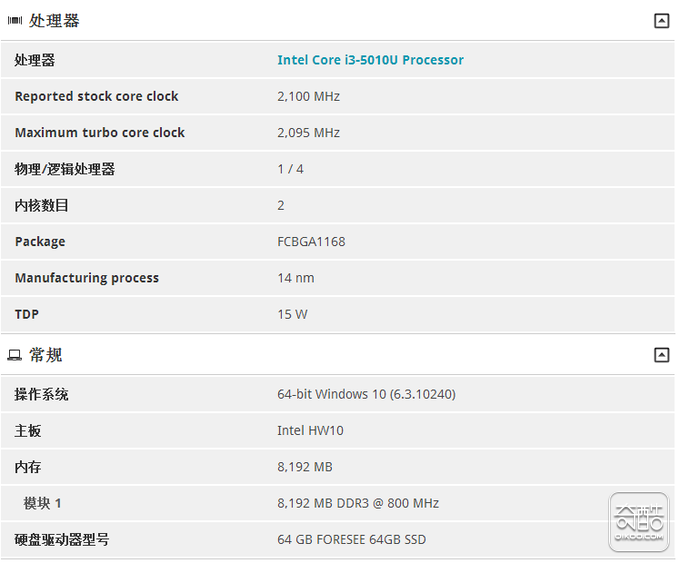
Task: Open the Intel Core i3-5010U Processor link
Action: tap(370, 60)
